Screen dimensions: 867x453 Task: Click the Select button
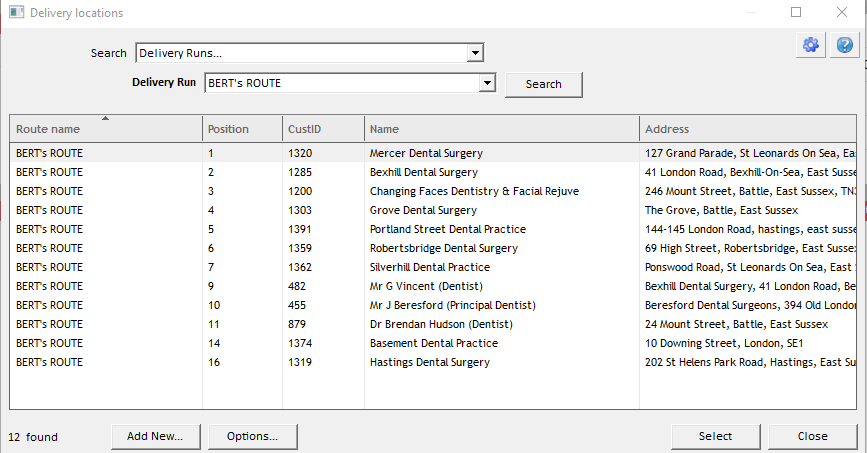pyautogui.click(x=715, y=436)
